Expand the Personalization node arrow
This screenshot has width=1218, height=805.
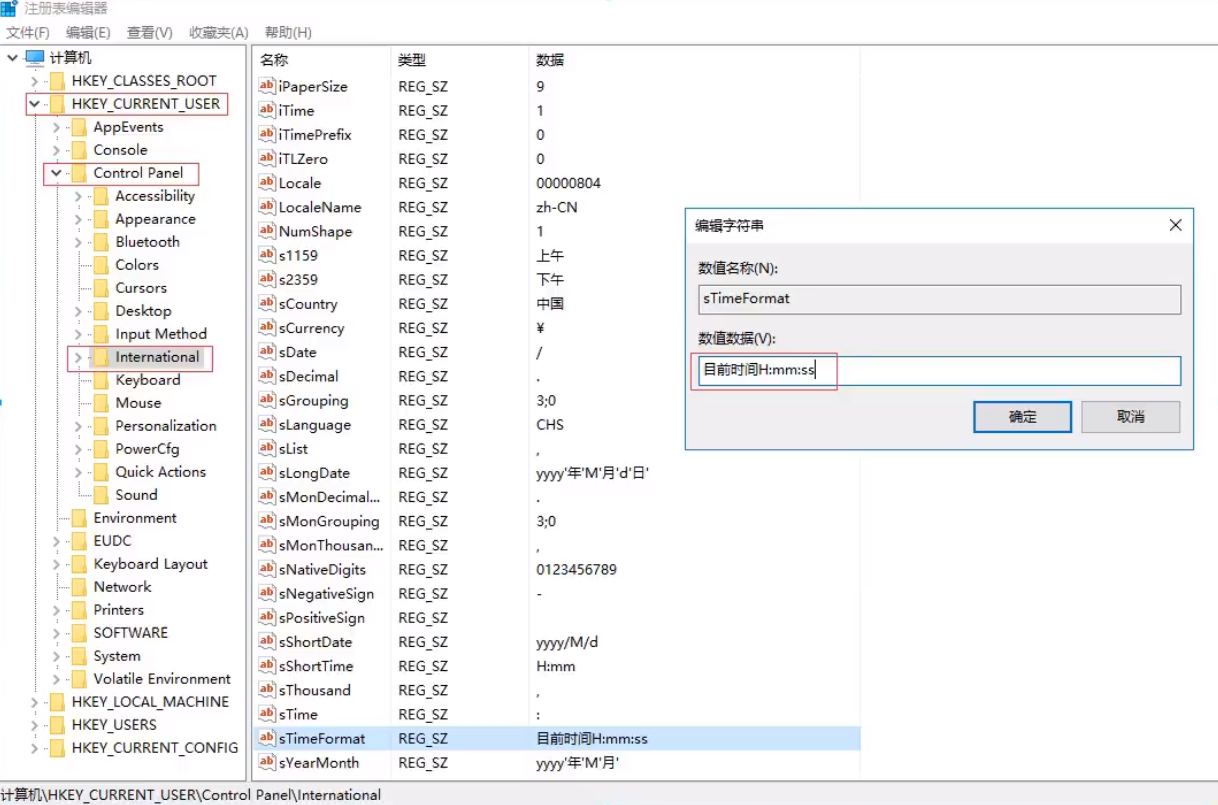[79, 426]
